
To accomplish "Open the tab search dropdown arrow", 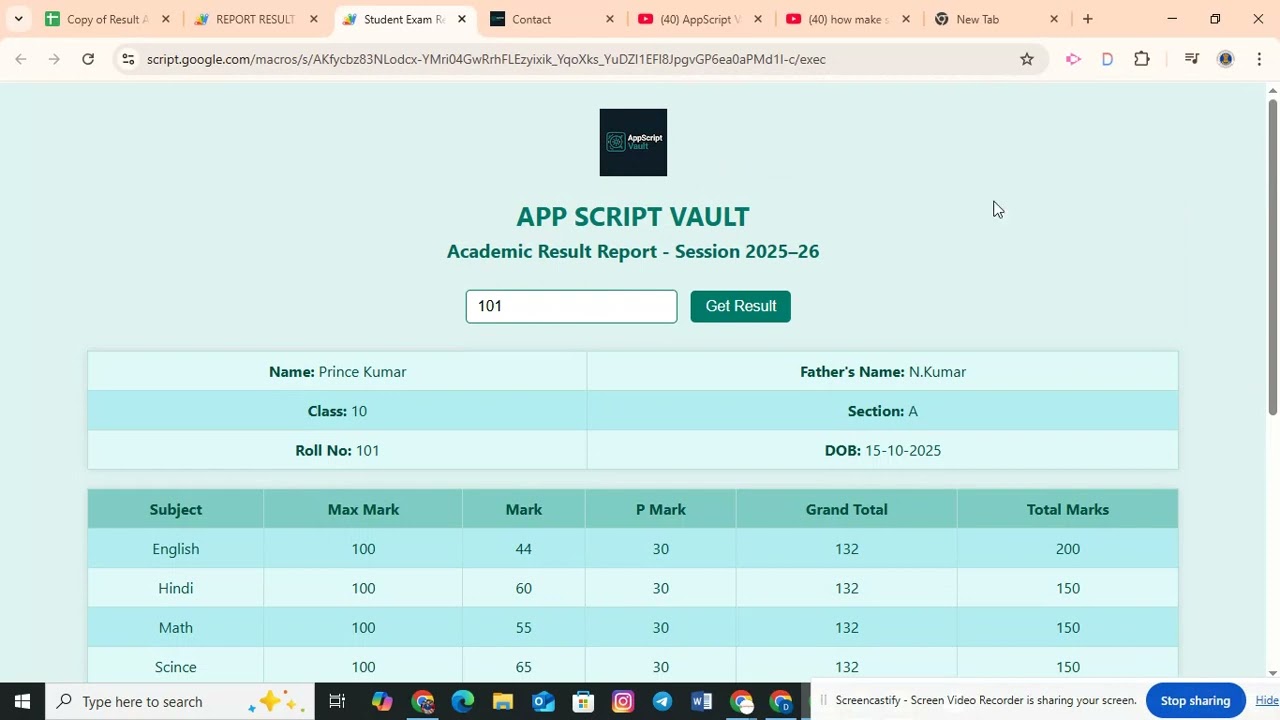I will [18, 19].
